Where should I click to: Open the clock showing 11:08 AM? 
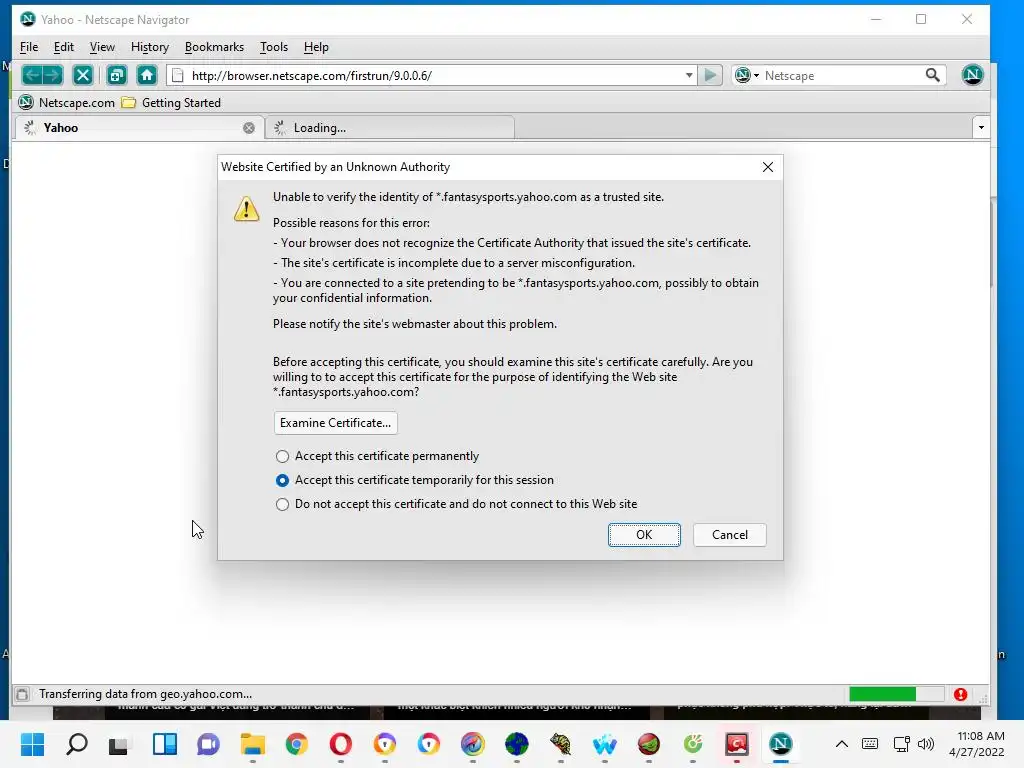click(977, 744)
